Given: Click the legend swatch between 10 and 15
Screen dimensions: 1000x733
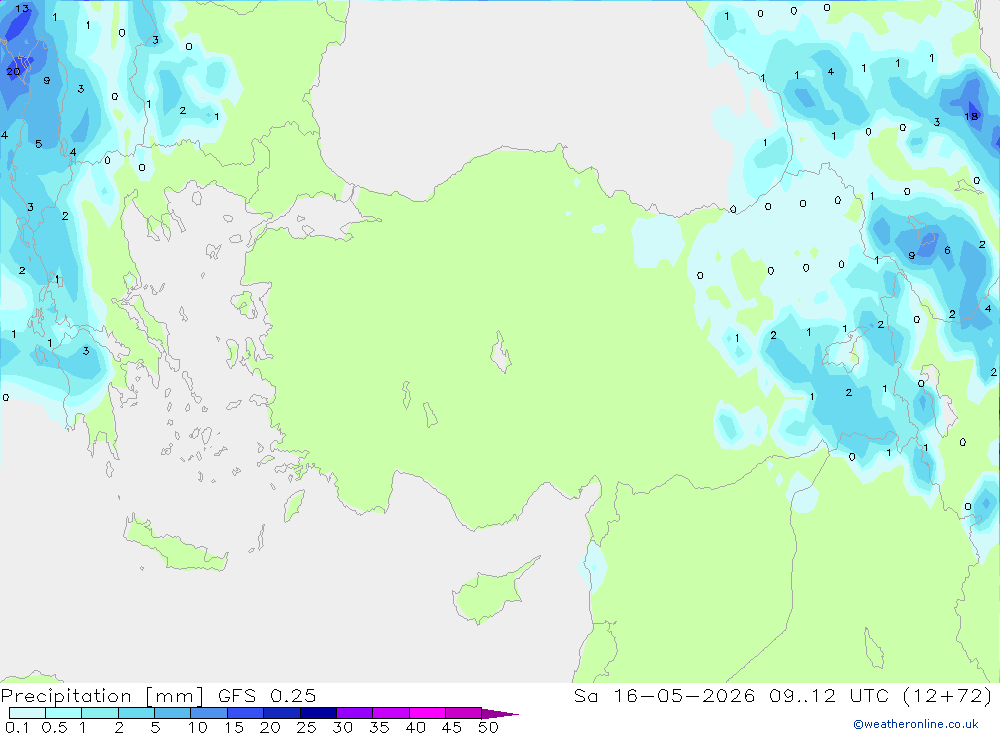Looking at the screenshot, I should tap(209, 713).
